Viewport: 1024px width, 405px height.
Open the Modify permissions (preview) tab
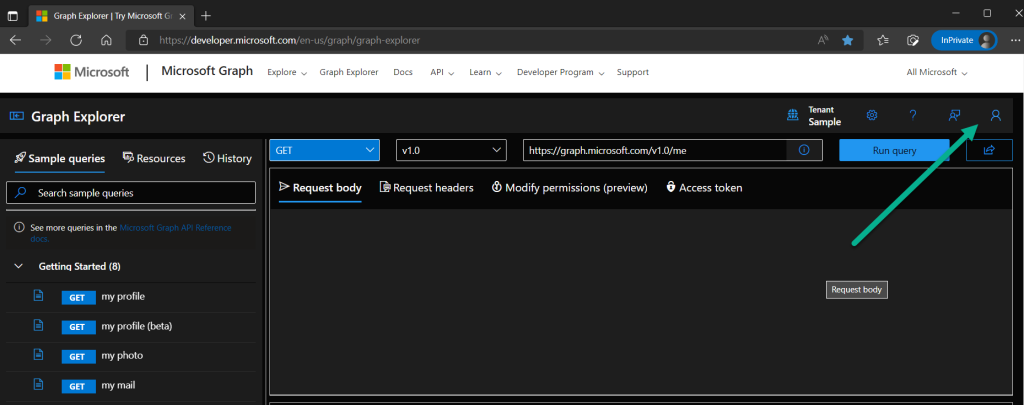pyautogui.click(x=569, y=187)
